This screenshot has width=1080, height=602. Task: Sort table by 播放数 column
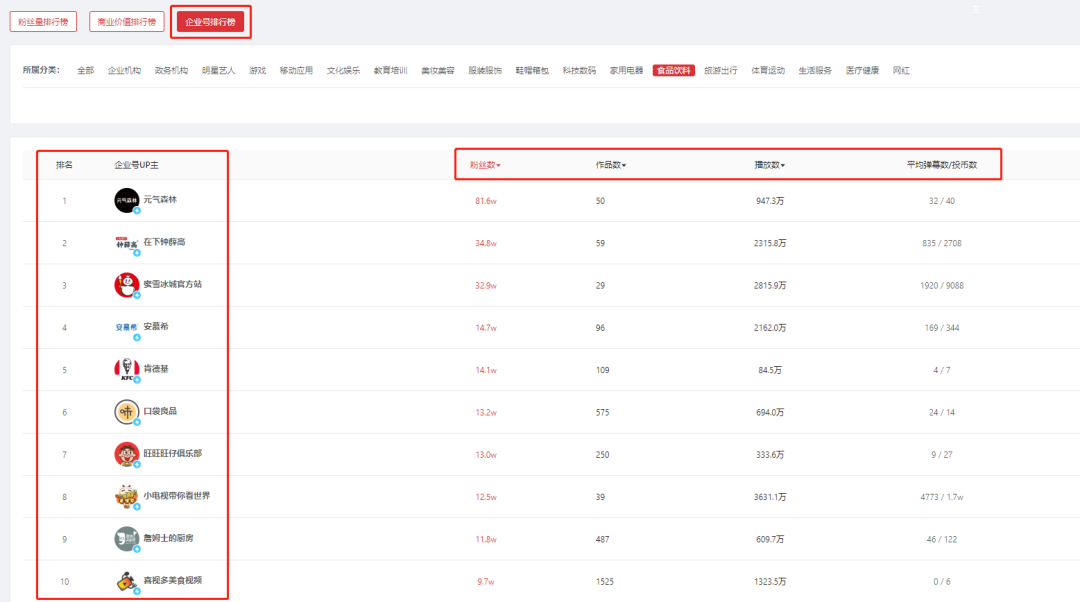coord(769,165)
